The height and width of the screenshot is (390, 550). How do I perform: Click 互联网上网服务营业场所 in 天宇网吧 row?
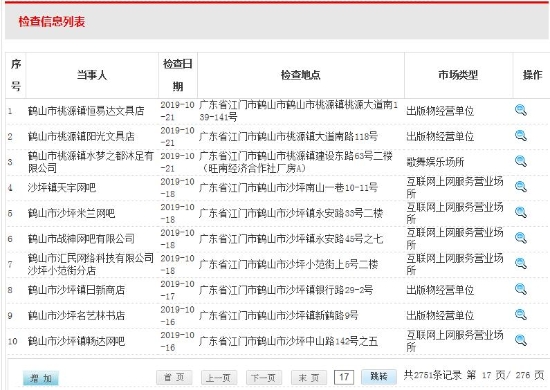point(455,188)
